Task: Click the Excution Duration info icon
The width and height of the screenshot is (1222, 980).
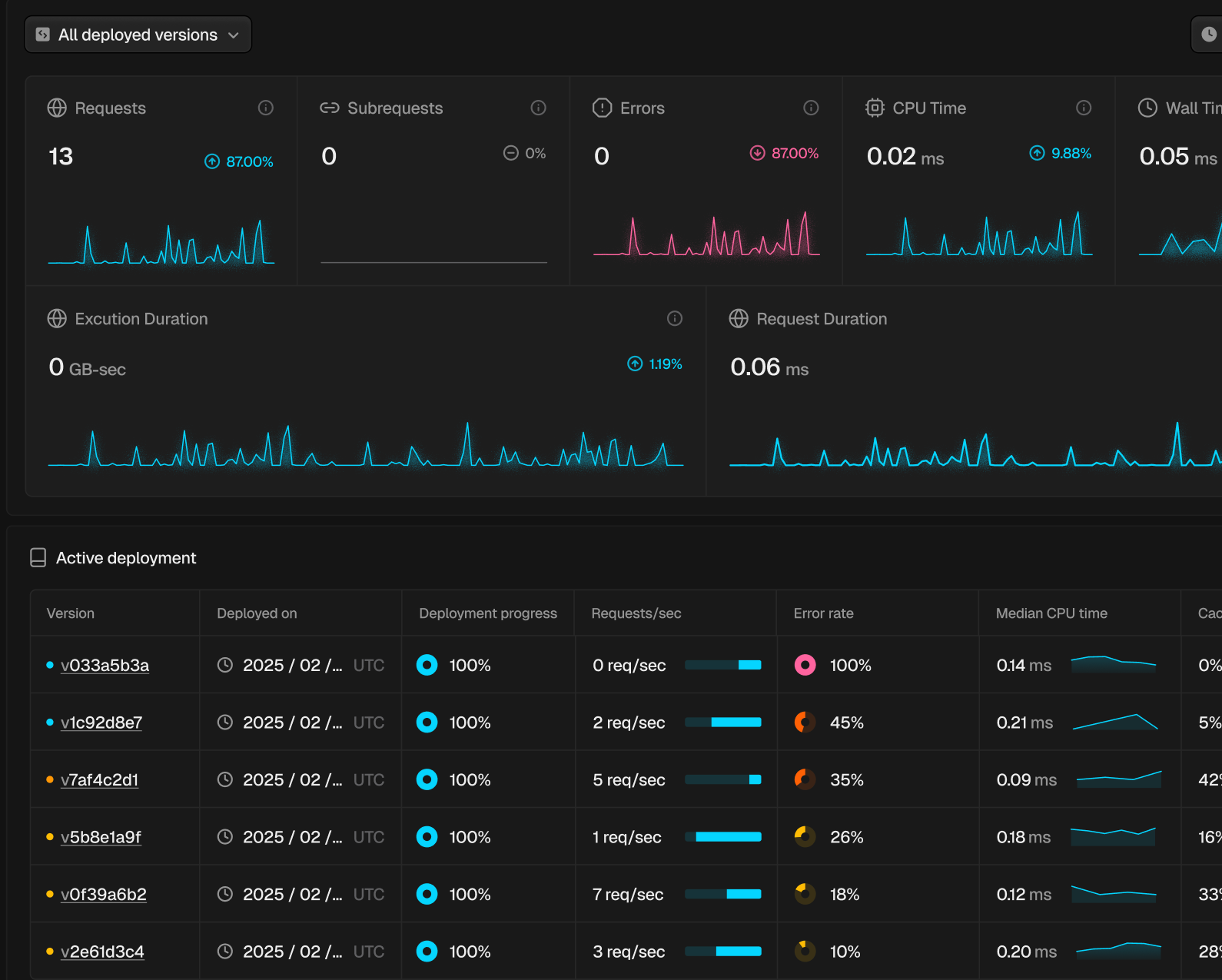Action: point(675,318)
